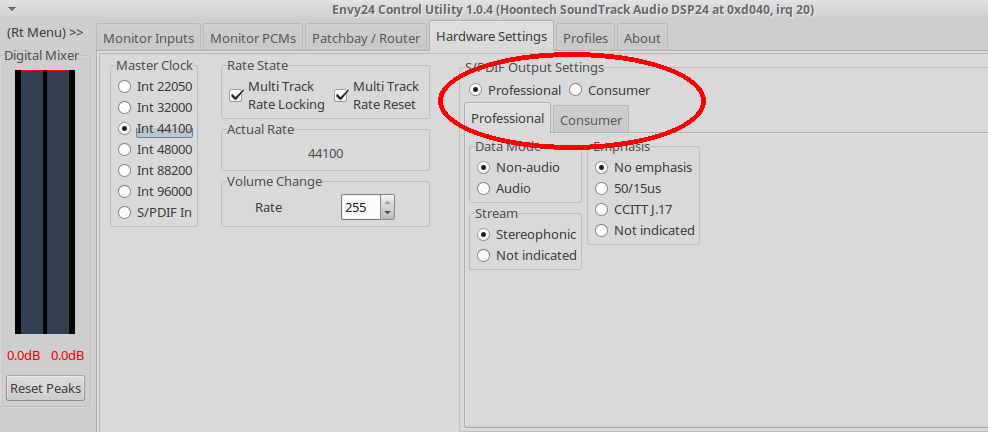Click the Reset Peaks button
Screen dimensions: 988x432
[x=46, y=388]
